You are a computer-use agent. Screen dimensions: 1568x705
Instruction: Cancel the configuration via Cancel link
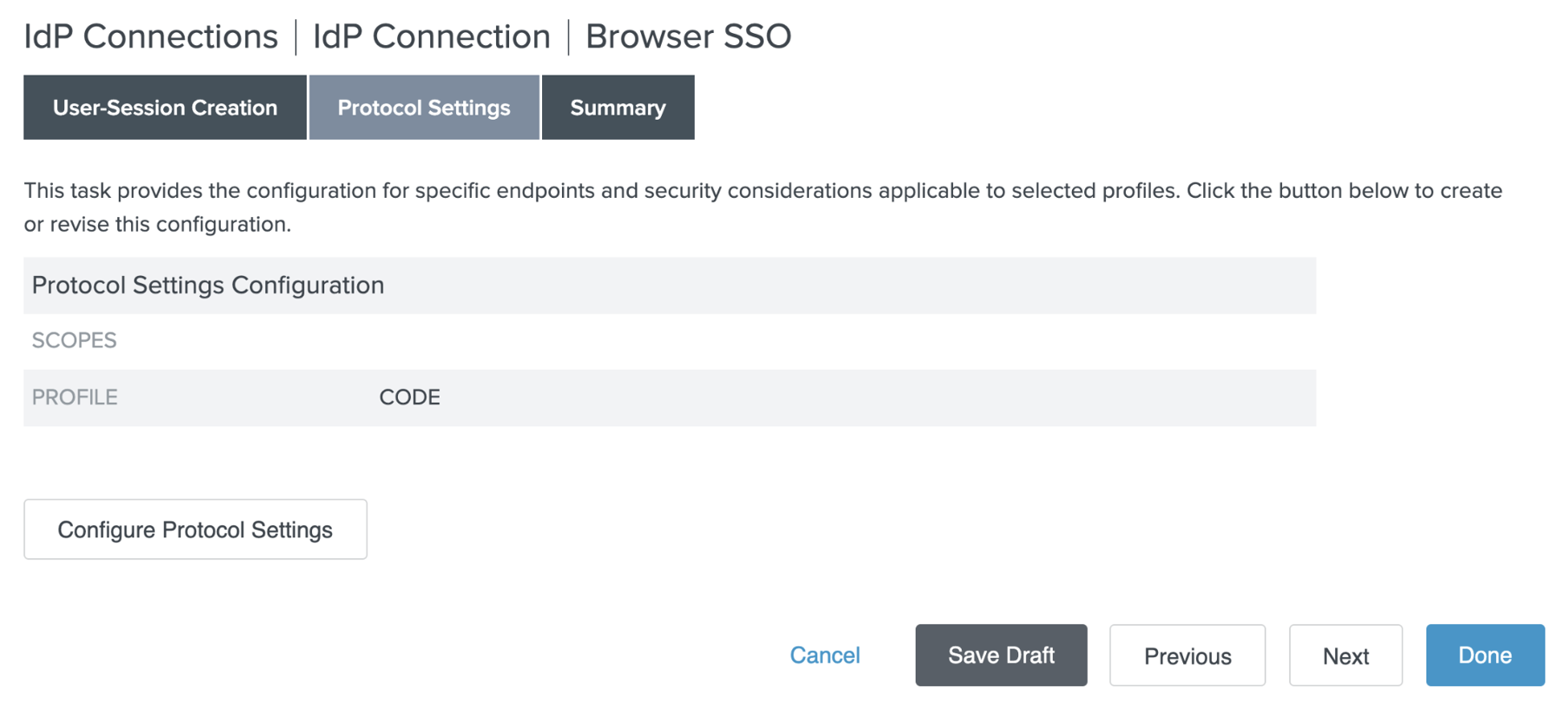point(824,656)
